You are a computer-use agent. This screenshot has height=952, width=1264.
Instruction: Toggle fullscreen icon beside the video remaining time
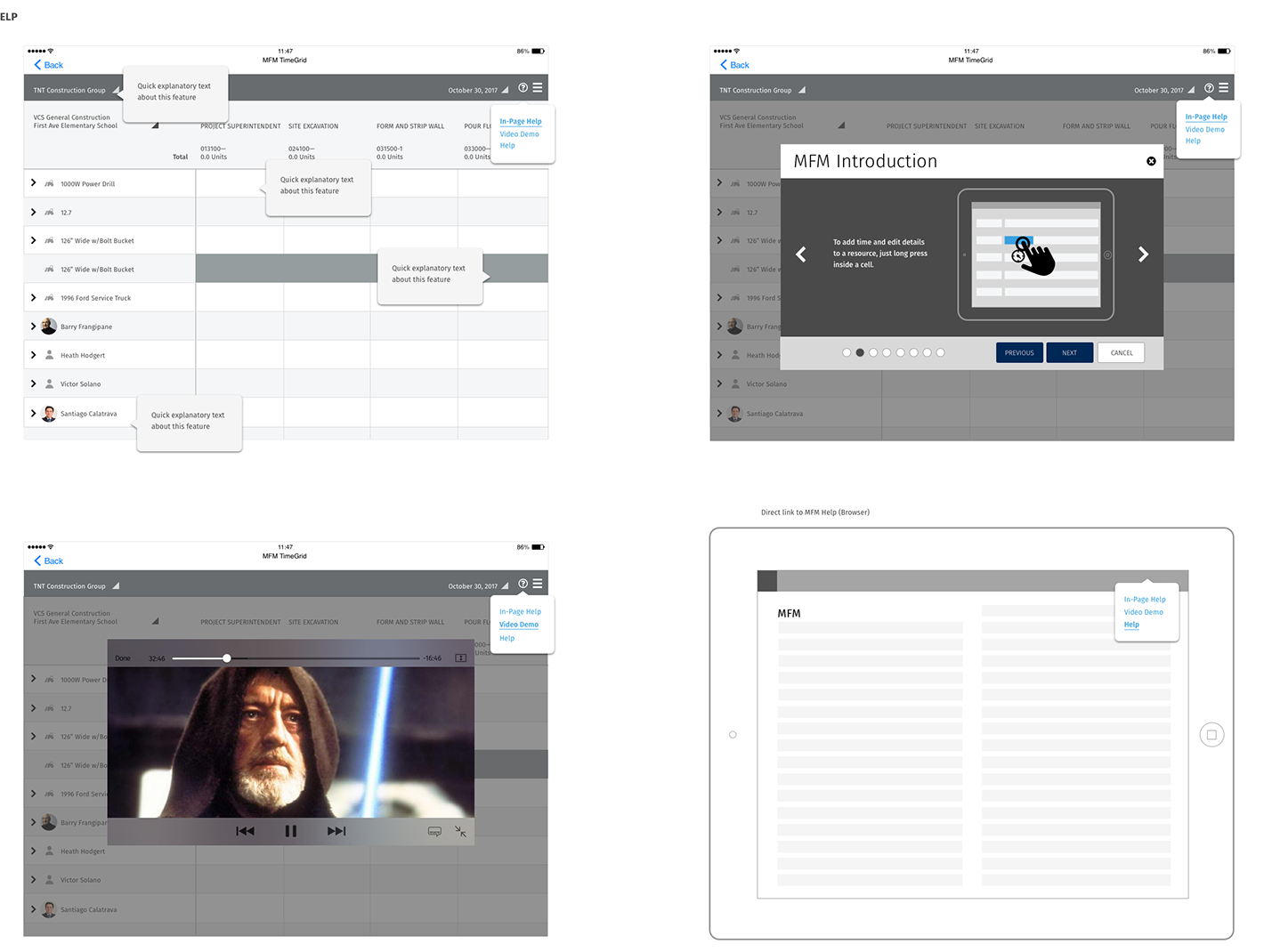coord(461,658)
